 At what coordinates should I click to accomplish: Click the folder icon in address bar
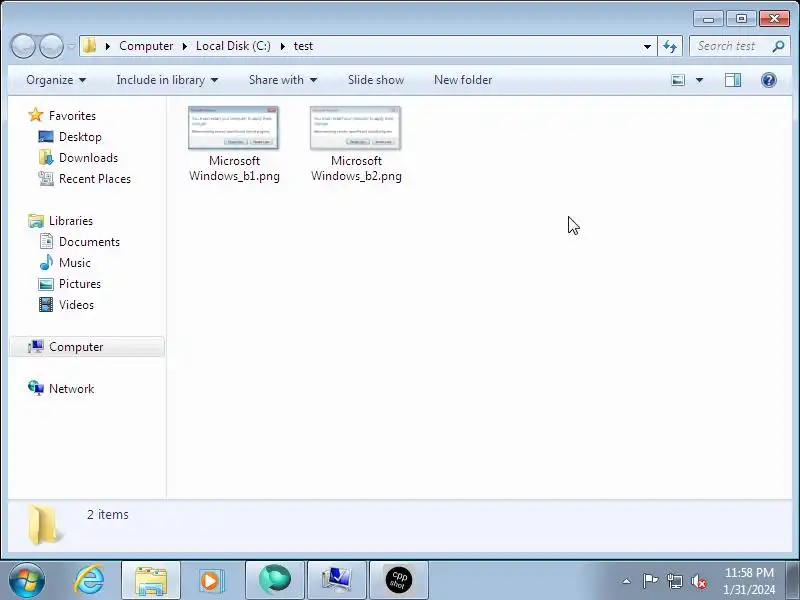(90, 46)
